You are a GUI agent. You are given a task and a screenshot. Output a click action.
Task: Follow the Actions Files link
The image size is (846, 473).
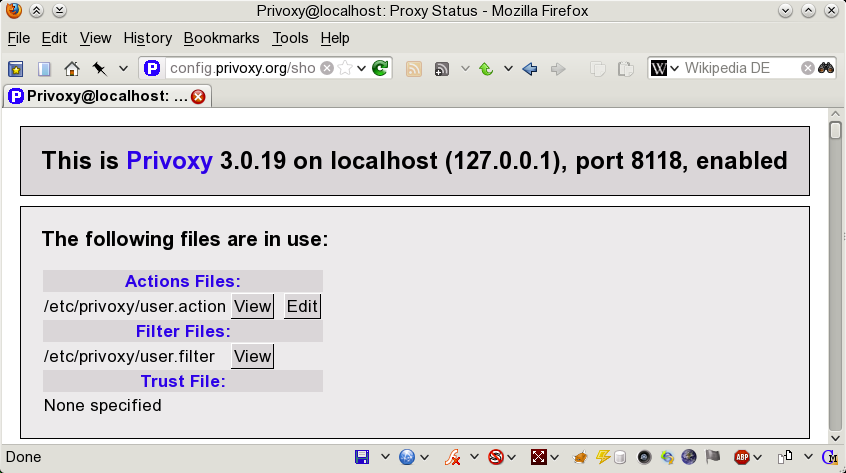(x=183, y=281)
